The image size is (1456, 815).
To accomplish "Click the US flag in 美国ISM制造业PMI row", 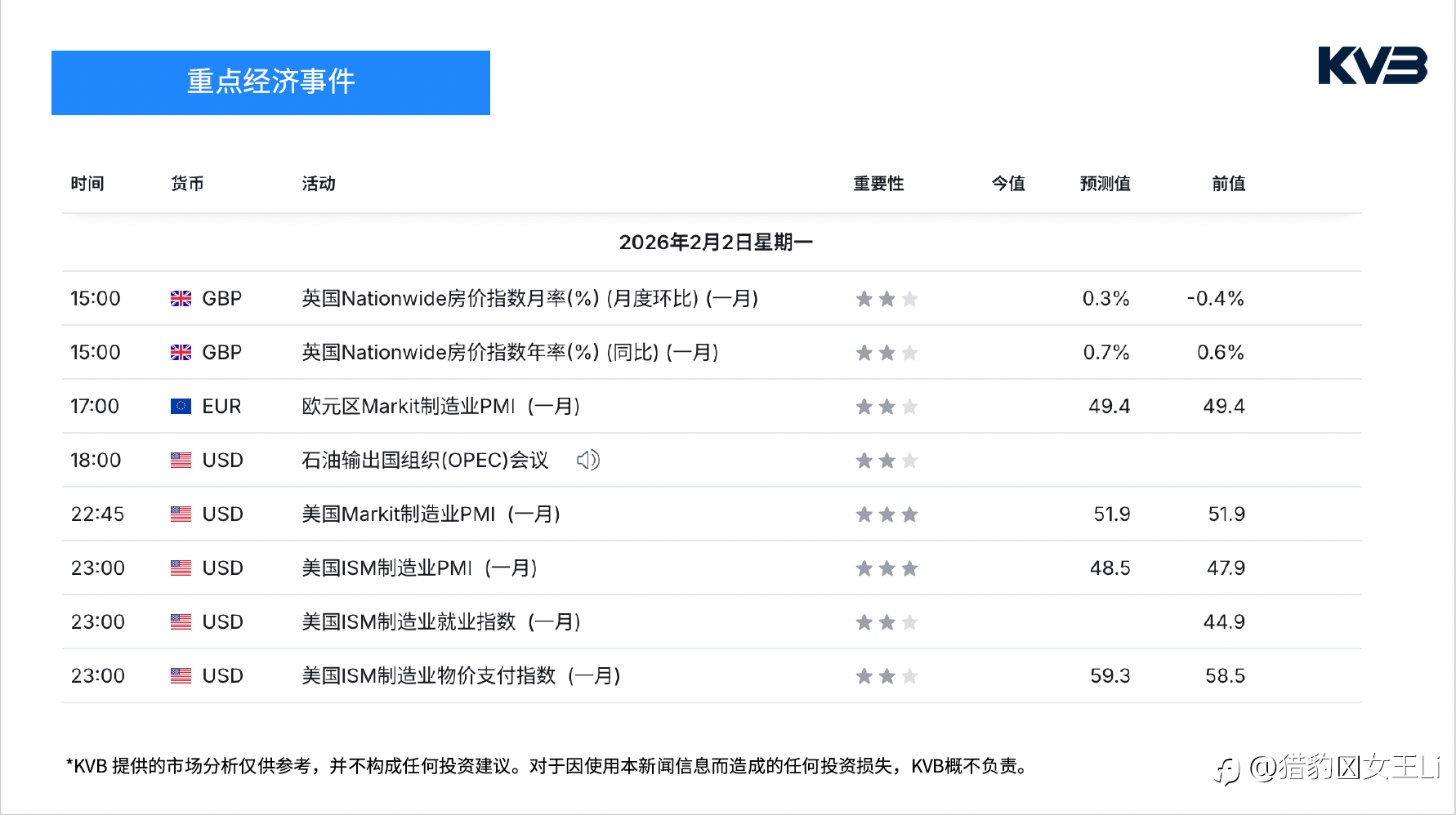I will tap(181, 568).
